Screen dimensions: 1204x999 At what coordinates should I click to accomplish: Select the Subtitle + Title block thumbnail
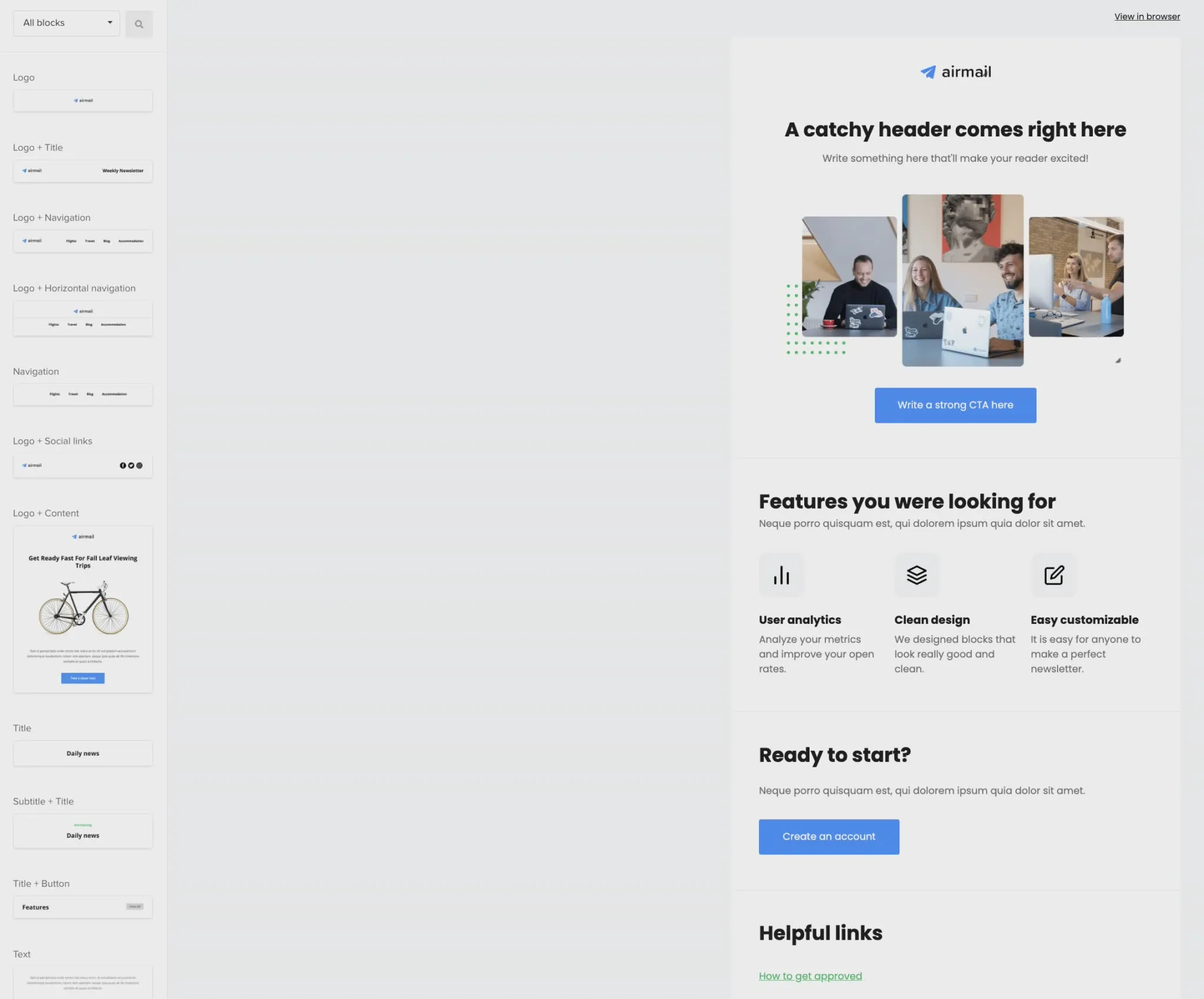pyautogui.click(x=83, y=831)
